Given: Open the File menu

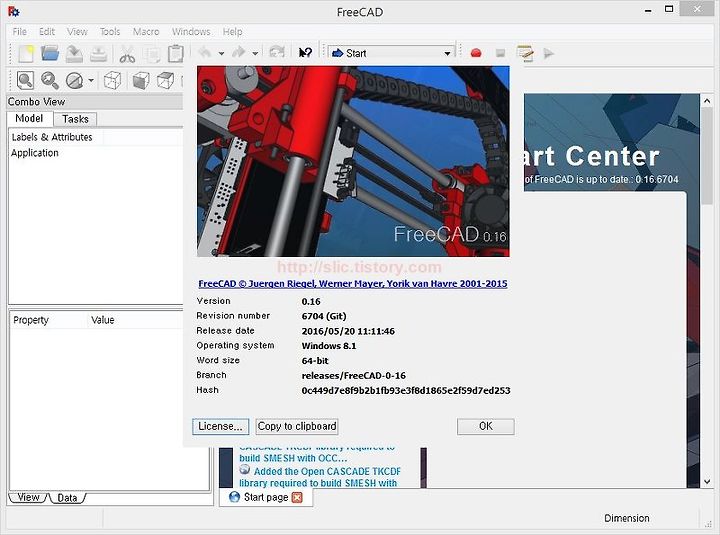Looking at the screenshot, I should click(x=19, y=32).
